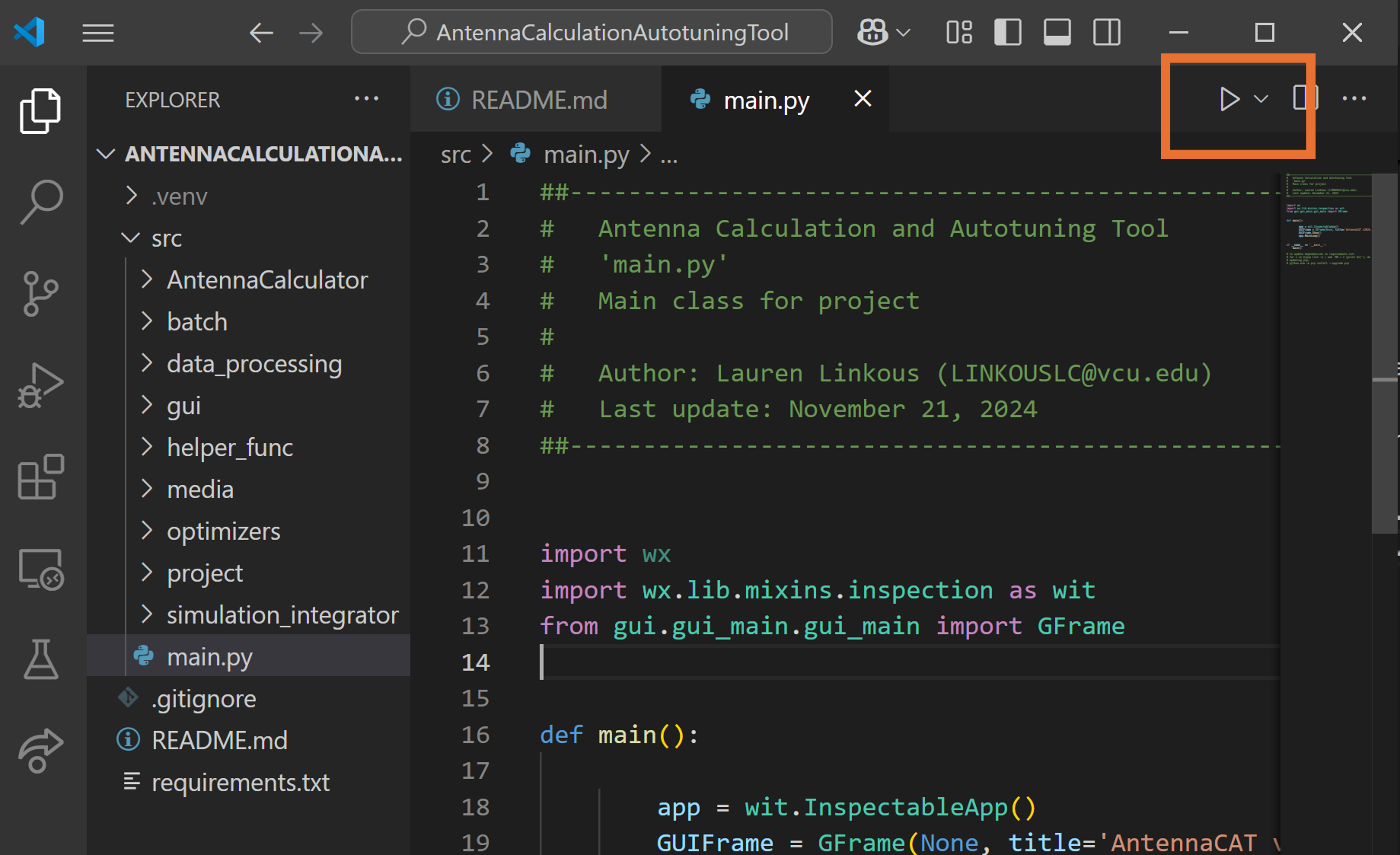This screenshot has height=855, width=1400.
Task: Run the Python file with play button
Action: pos(1228,99)
